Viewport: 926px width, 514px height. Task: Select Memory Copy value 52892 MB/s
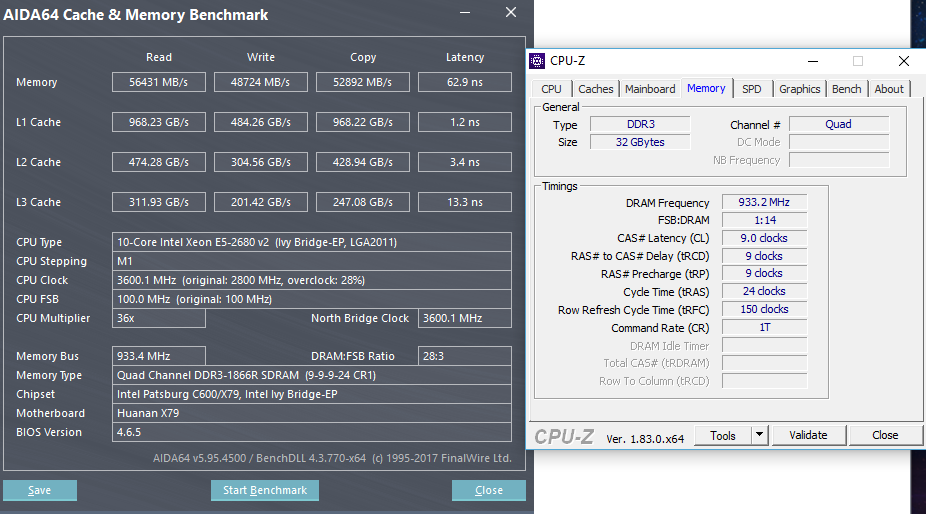click(363, 82)
